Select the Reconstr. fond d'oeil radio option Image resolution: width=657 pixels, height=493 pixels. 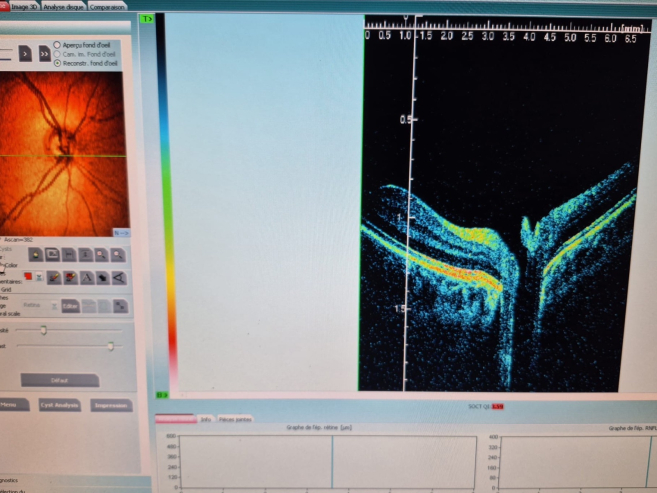tap(57, 63)
